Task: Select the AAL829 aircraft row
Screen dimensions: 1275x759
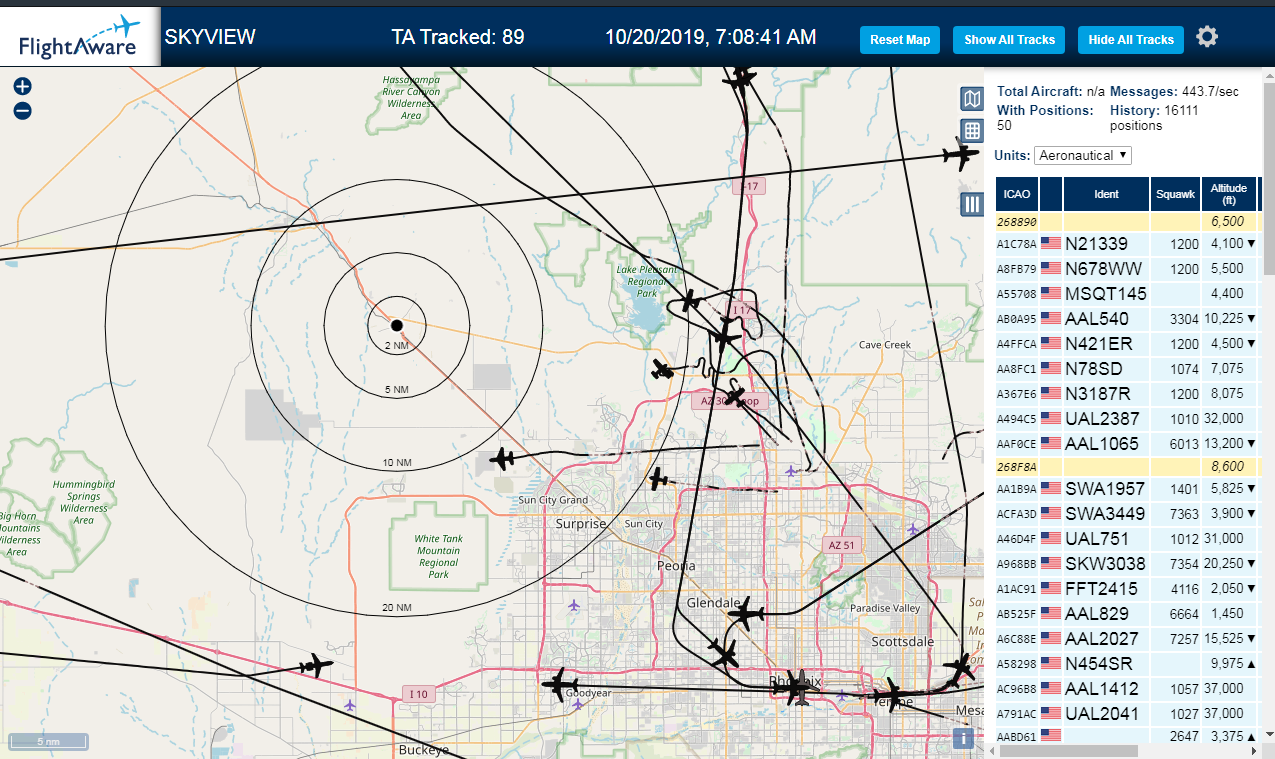Action: click(1128, 614)
